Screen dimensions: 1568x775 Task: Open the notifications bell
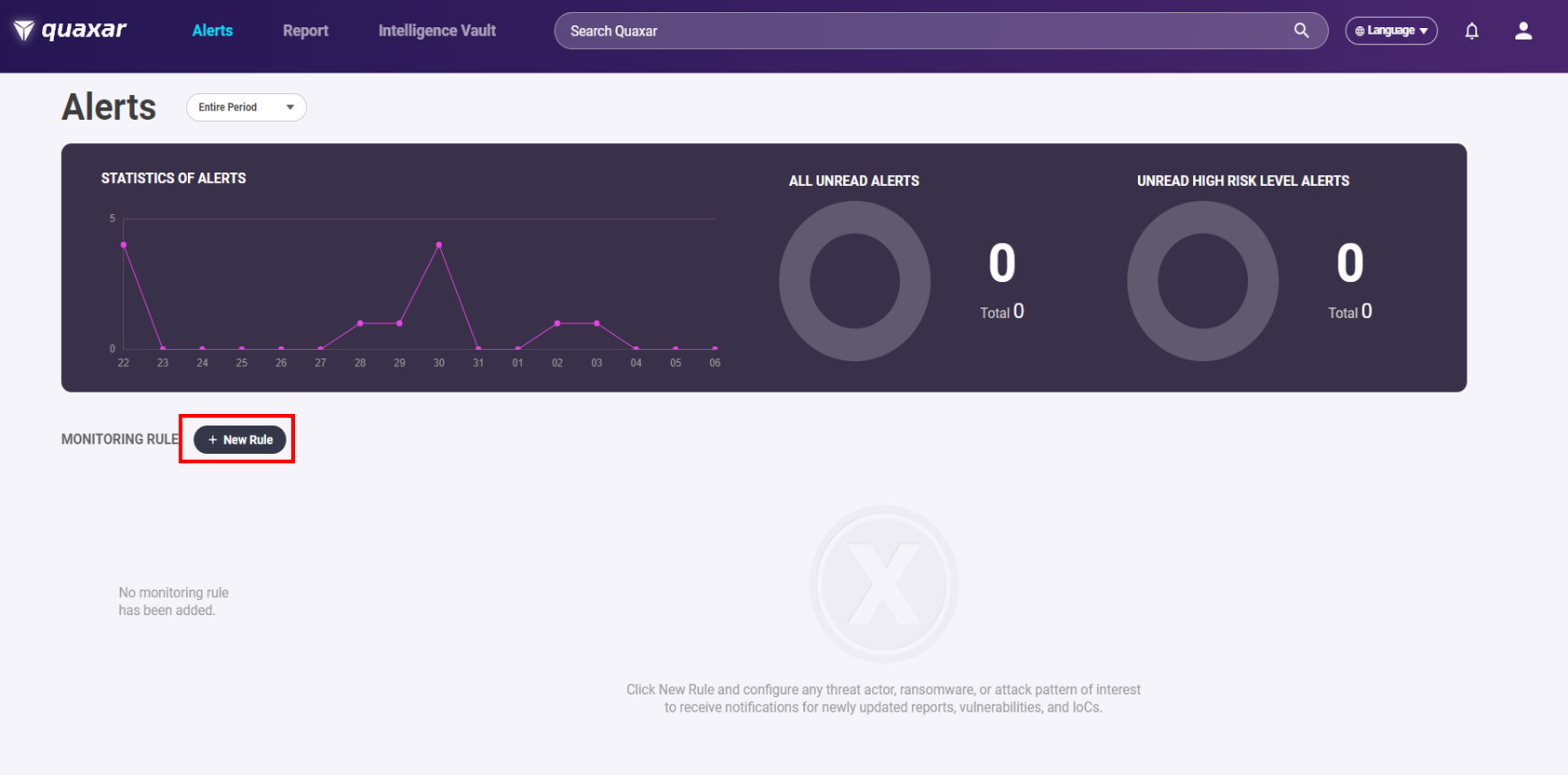pos(1471,31)
